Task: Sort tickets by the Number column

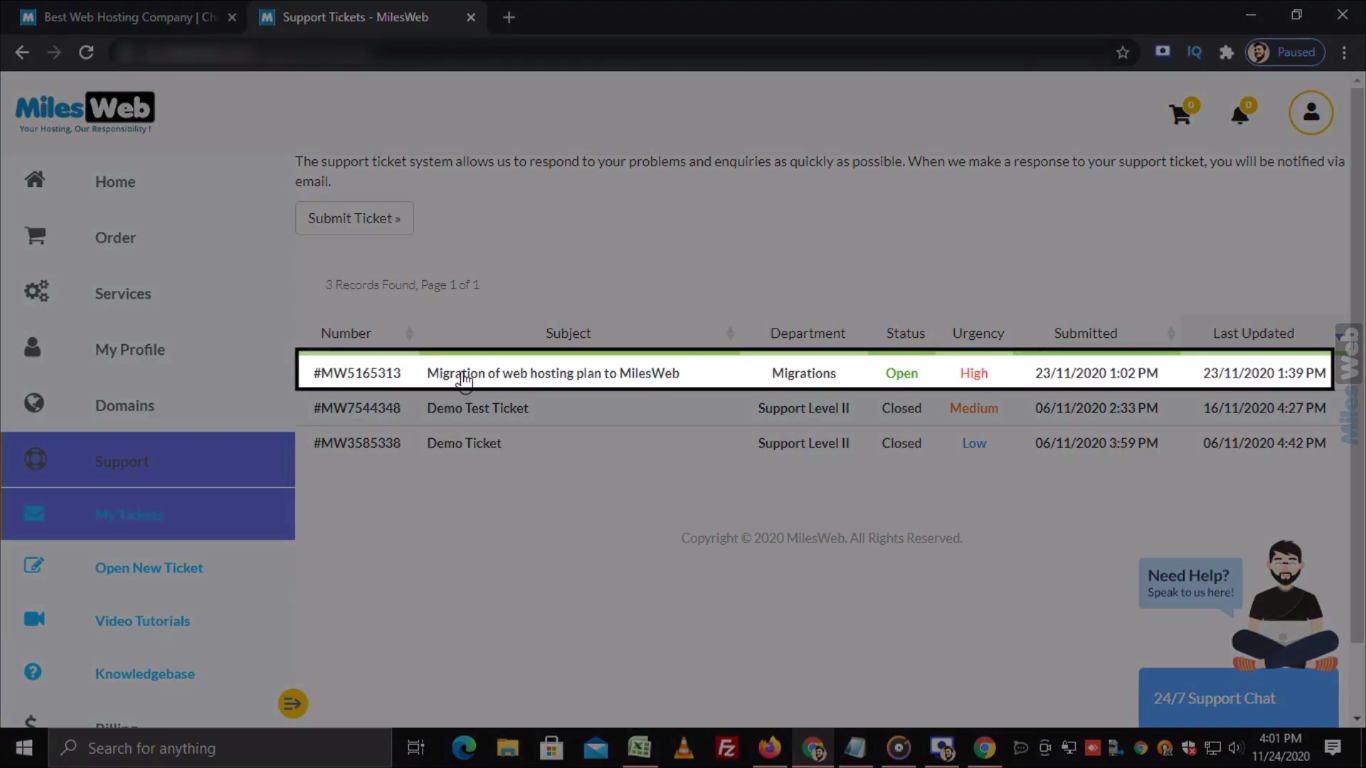Action: (346, 333)
